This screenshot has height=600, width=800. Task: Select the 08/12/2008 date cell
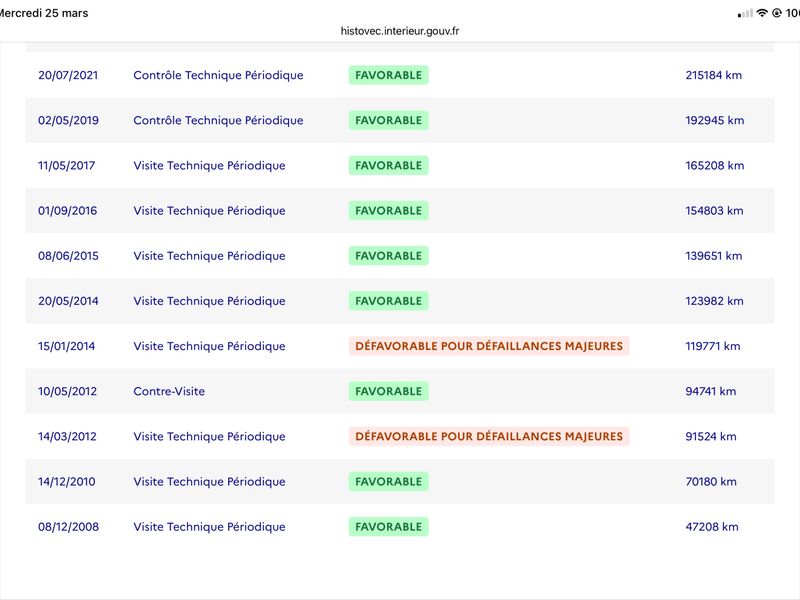[x=68, y=527]
